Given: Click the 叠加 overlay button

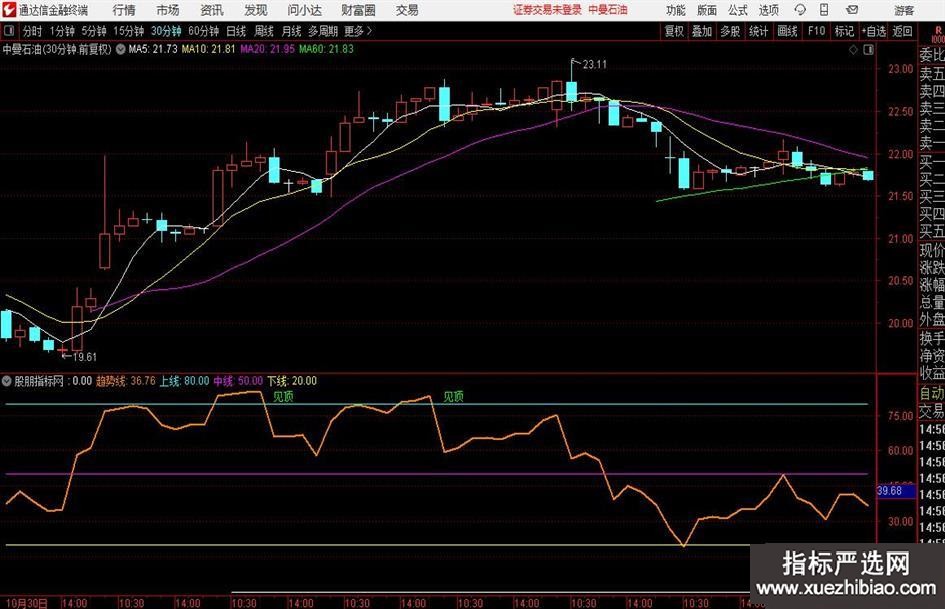Looking at the screenshot, I should coord(702,31).
